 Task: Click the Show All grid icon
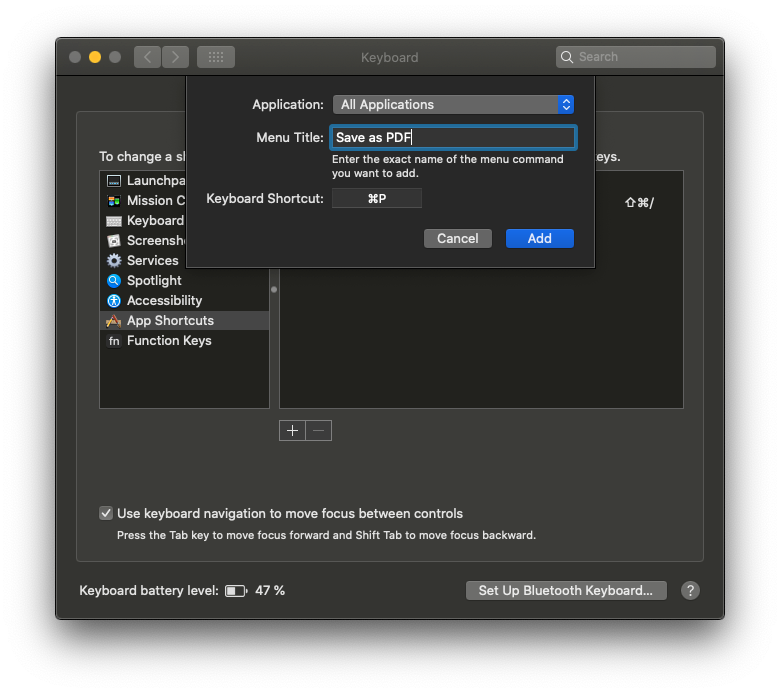216,57
